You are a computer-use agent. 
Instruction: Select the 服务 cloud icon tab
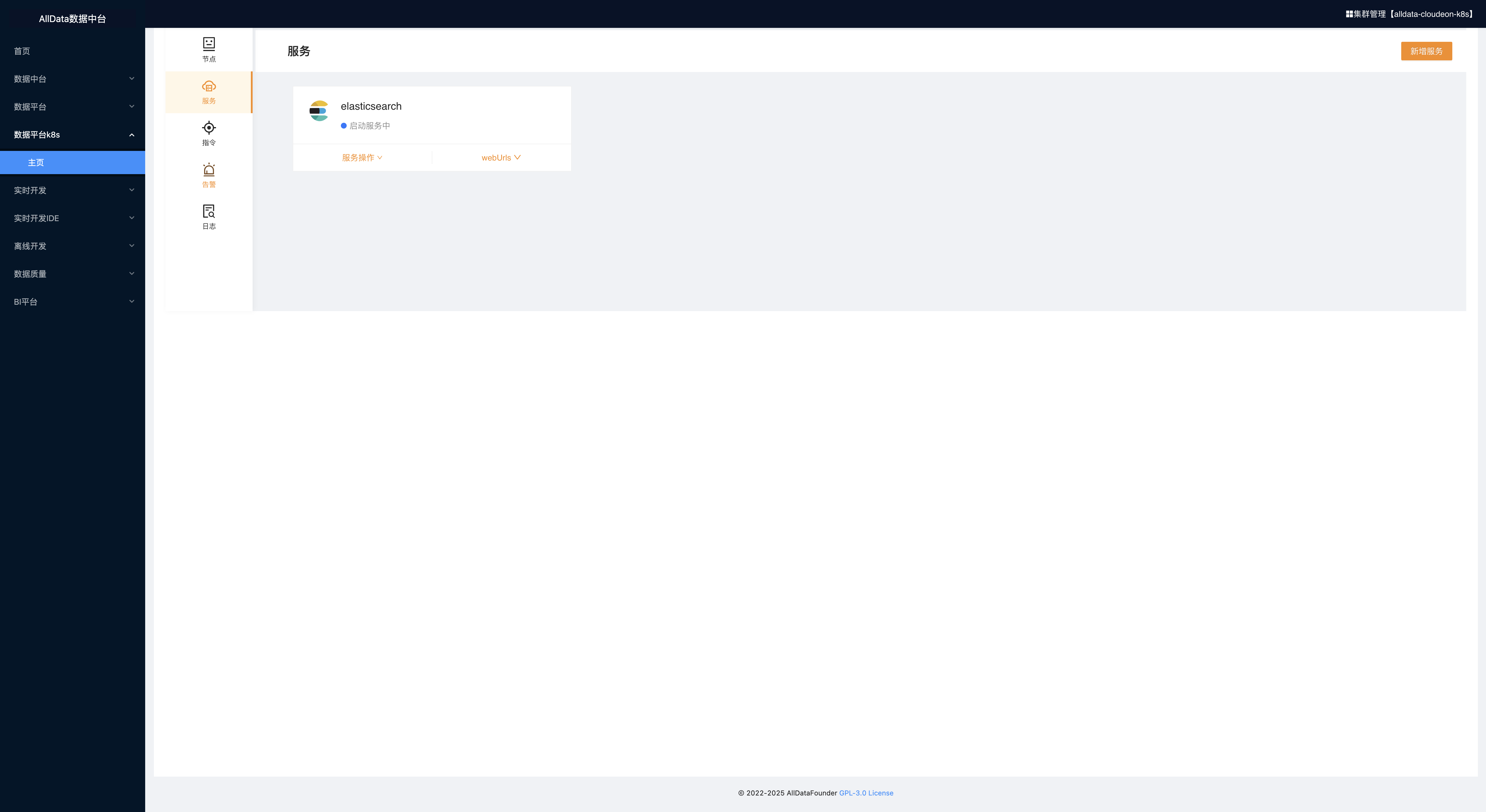pyautogui.click(x=209, y=86)
